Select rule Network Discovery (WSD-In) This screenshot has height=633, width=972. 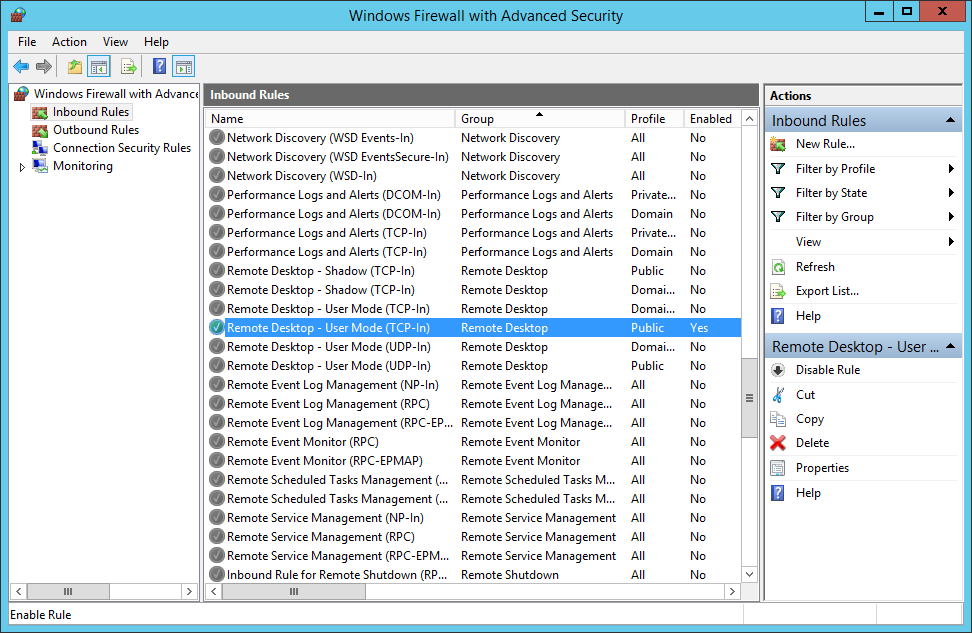[x=474, y=175]
